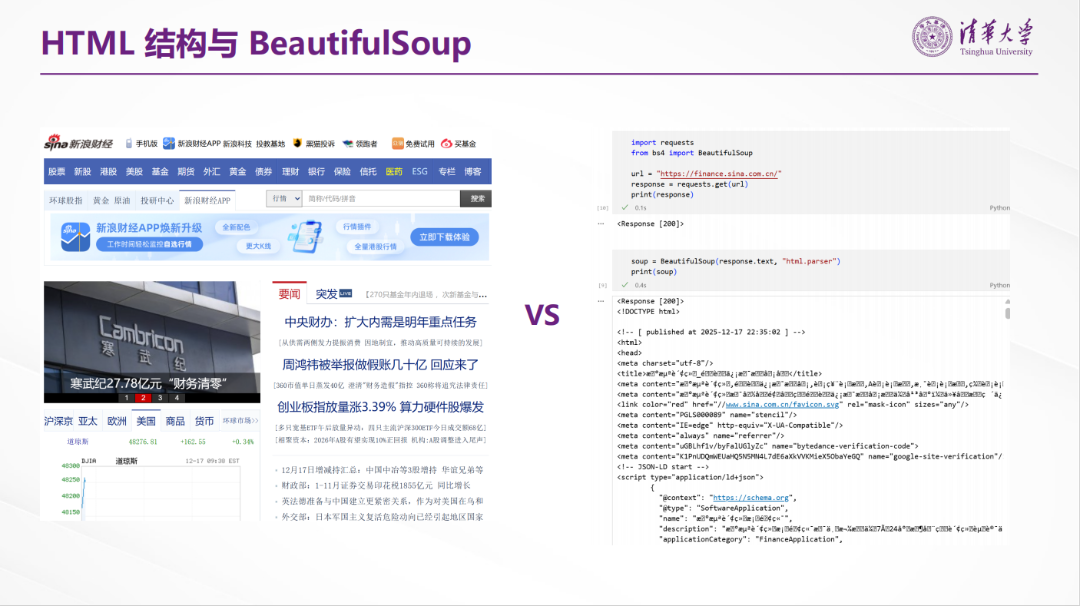Click the Cambricon 寒武纪 news image
Image resolution: width=1080 pixels, height=606 pixels.
(x=152, y=342)
